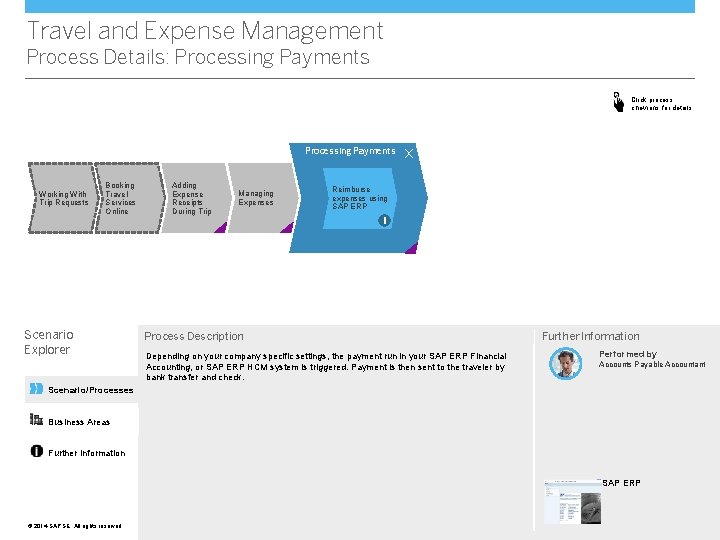The width and height of the screenshot is (720, 540).
Task: Click the Process Description heading
Action: [194, 336]
